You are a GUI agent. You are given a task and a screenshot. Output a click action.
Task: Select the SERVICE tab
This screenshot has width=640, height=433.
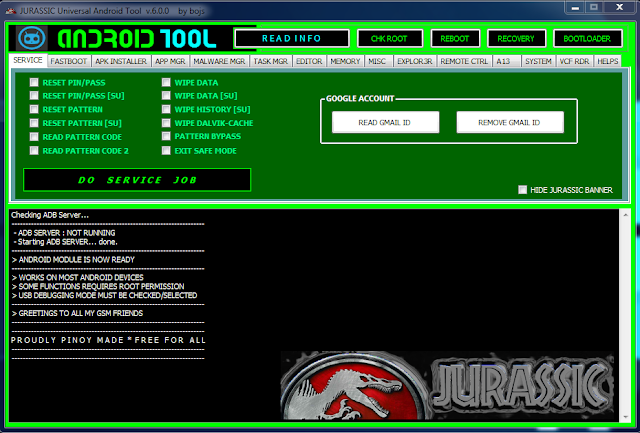tap(28, 60)
